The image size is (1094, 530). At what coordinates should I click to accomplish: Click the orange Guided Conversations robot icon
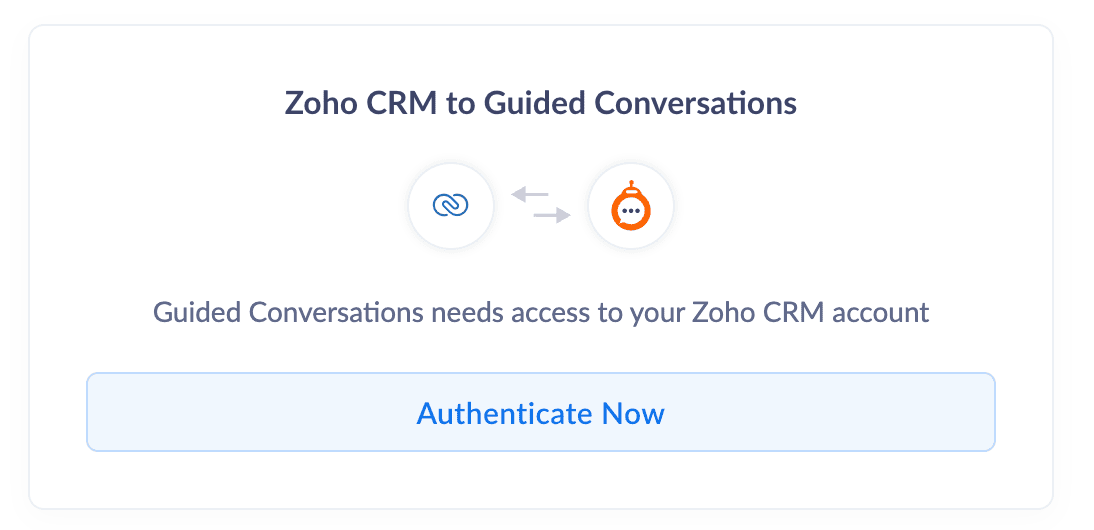click(630, 209)
